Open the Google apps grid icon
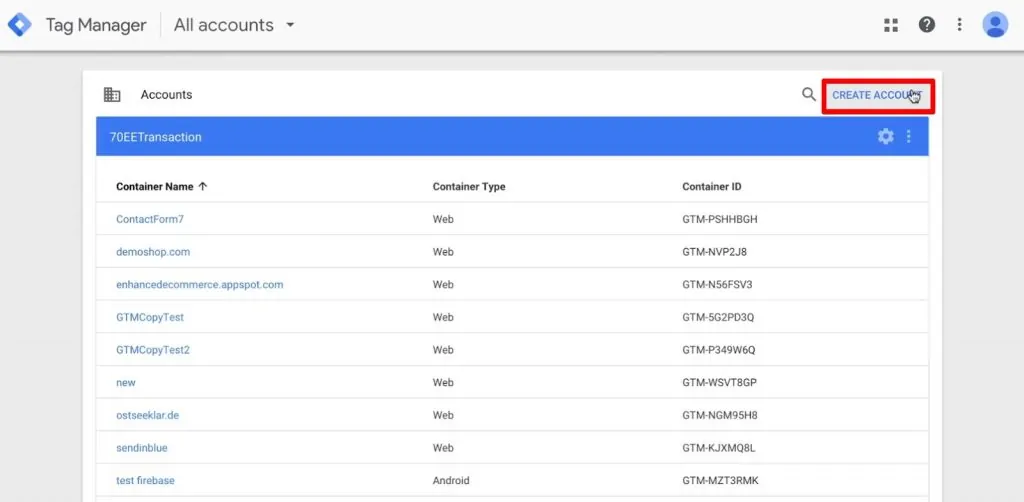1024x502 pixels. [x=891, y=25]
